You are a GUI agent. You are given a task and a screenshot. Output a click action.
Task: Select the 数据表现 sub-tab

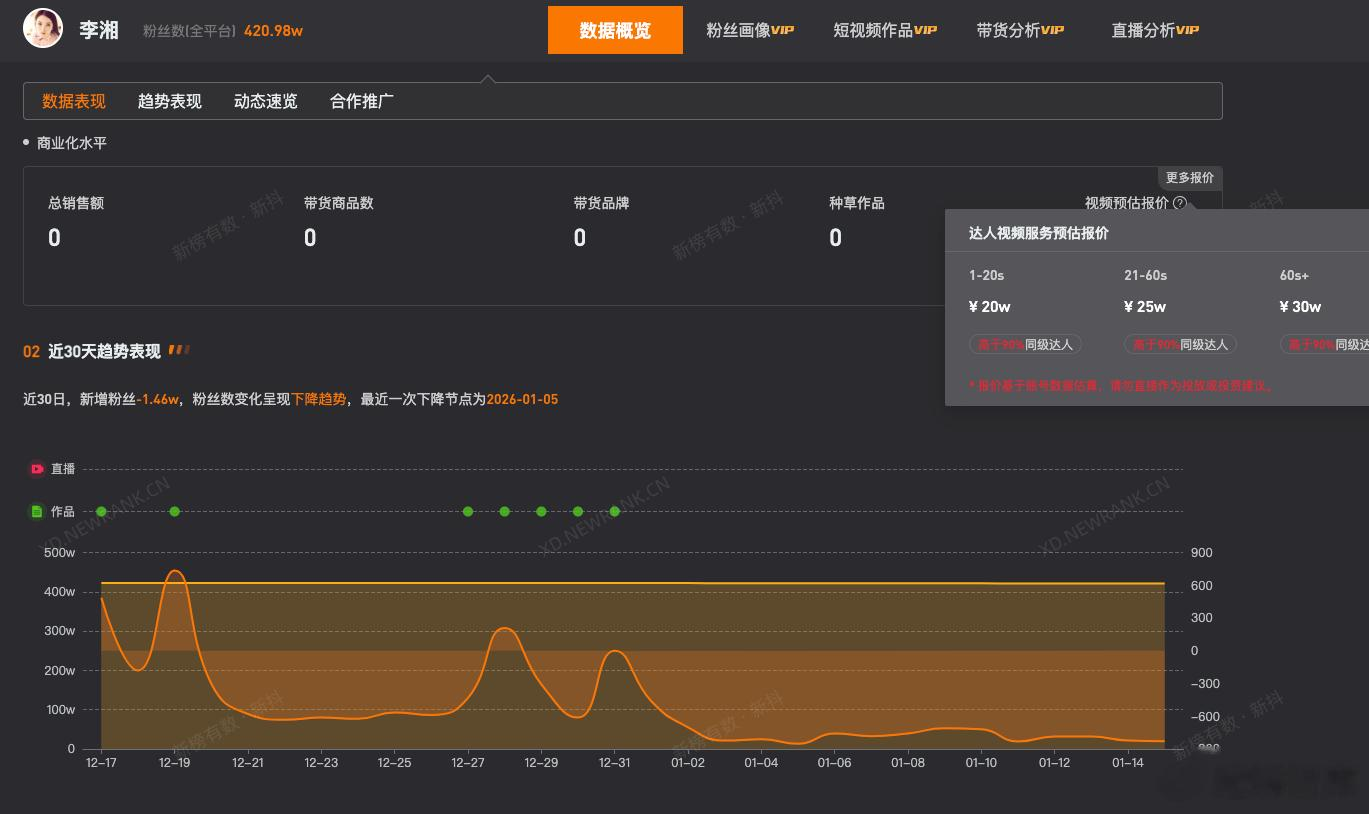(x=74, y=101)
